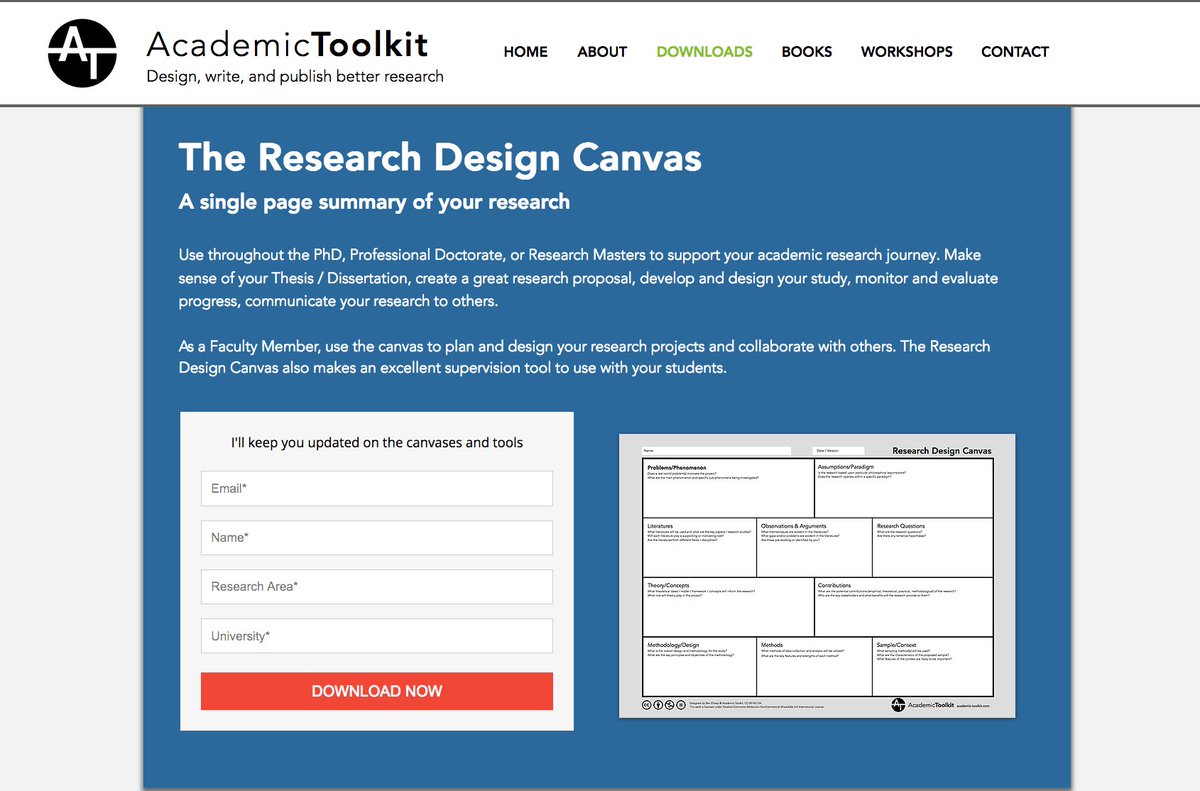The image size is (1200, 791).
Task: Open the AcademicToolkit site title link
Action: 287,44
